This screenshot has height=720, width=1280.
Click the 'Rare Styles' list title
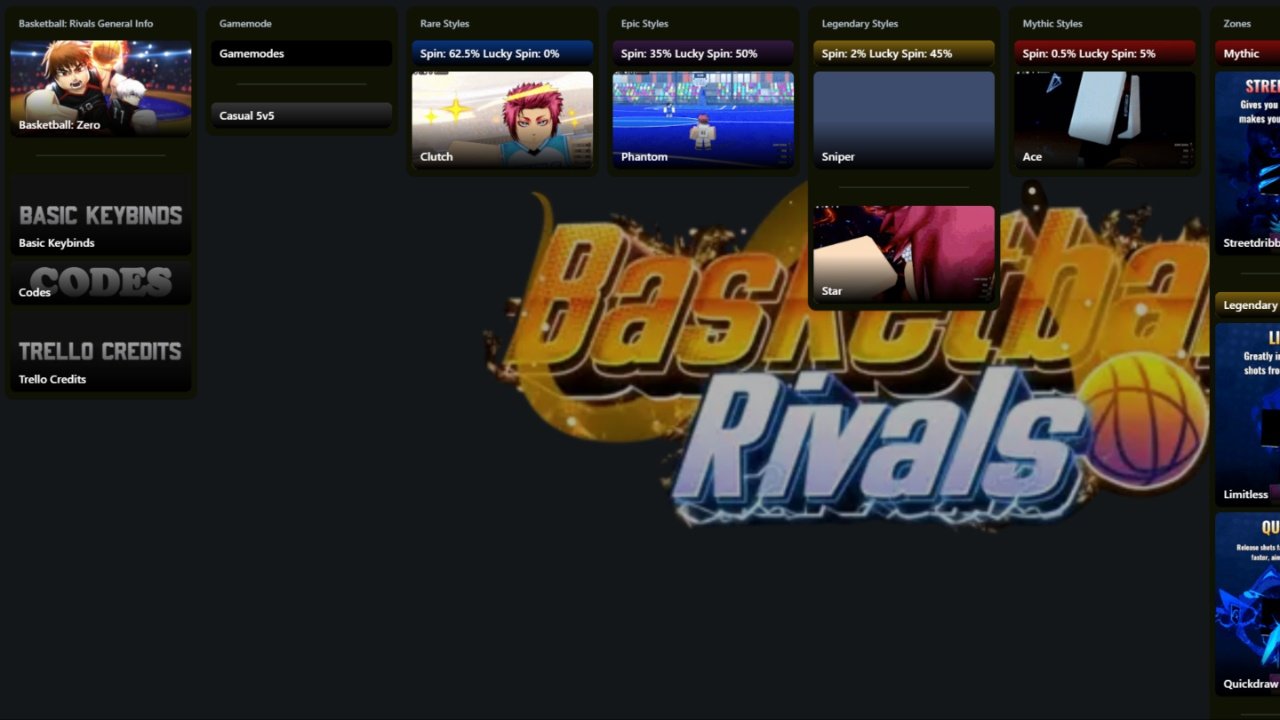pyautogui.click(x=445, y=23)
